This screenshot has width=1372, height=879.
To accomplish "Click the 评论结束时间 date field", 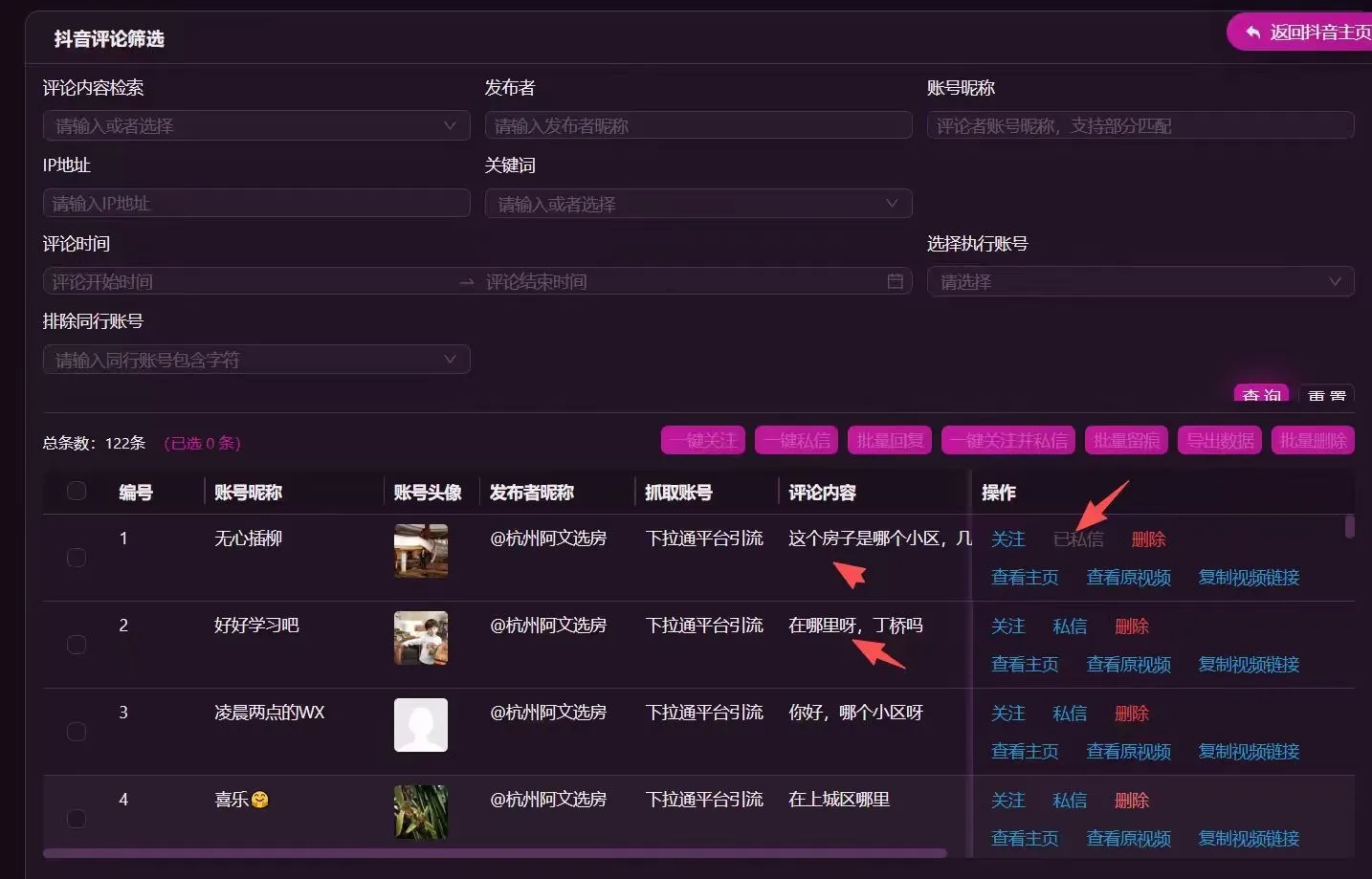I will tap(681, 281).
